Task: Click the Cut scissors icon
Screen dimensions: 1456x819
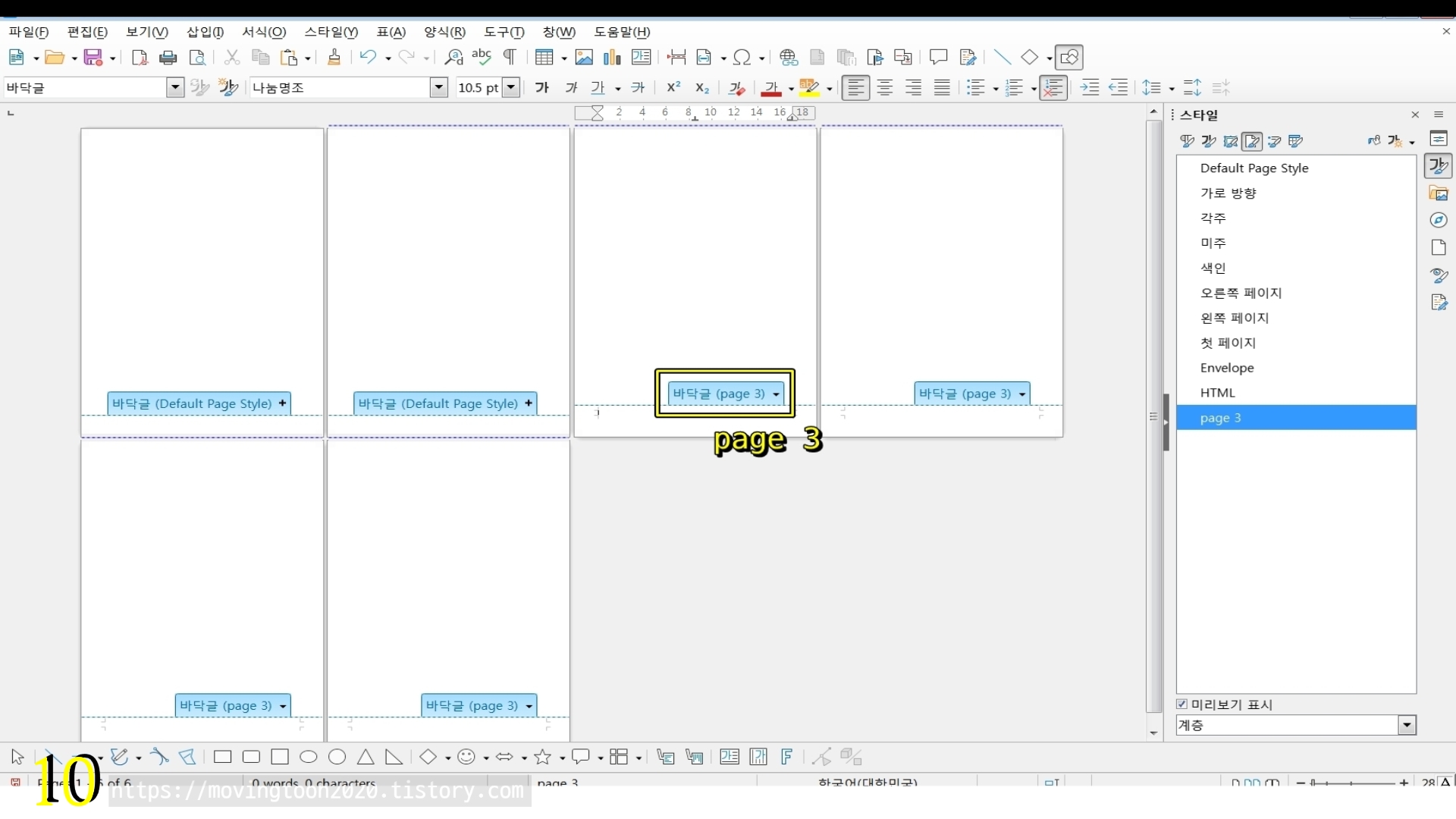Action: 232,58
